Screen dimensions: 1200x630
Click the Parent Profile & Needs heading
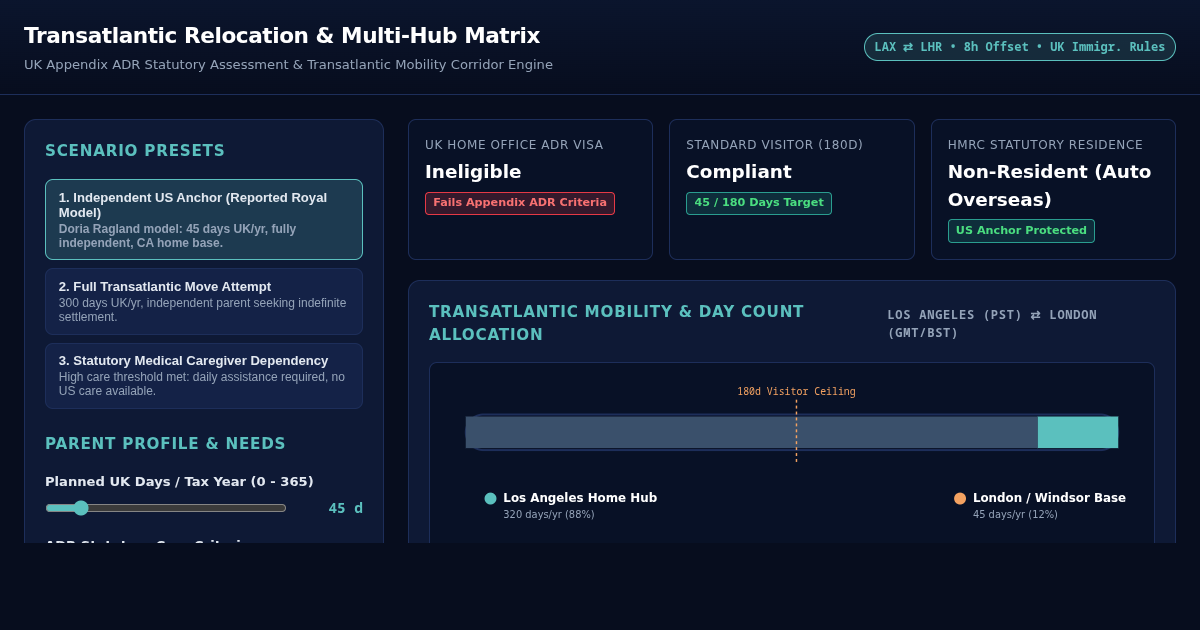165,444
